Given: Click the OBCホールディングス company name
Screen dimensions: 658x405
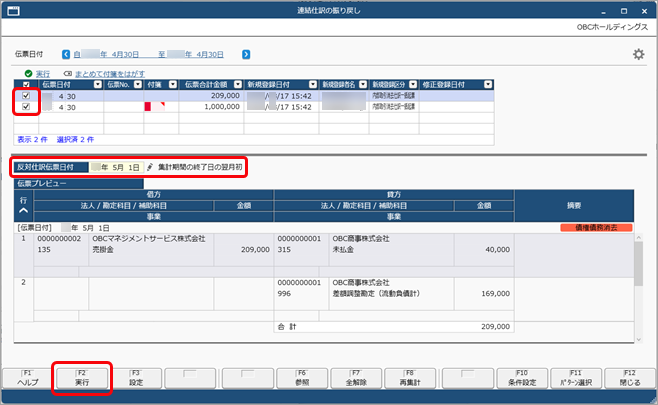Looking at the screenshot, I should pos(612,27).
